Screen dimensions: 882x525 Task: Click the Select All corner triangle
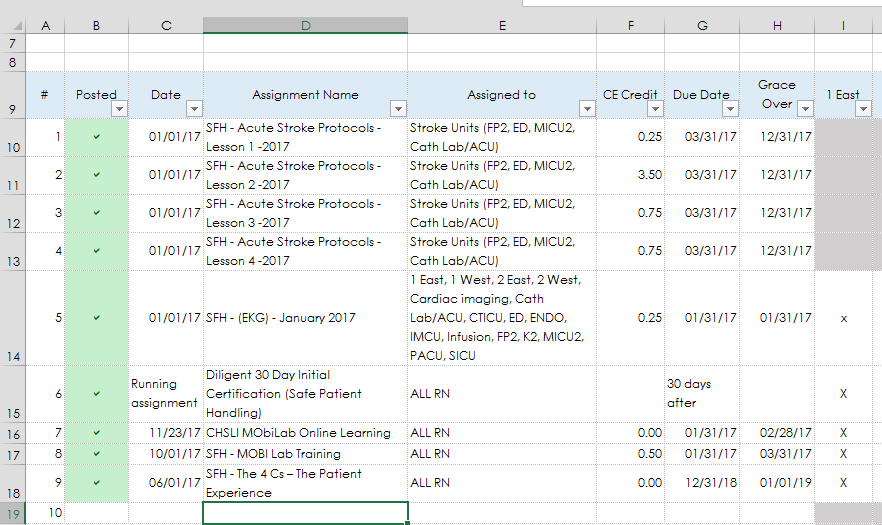point(17,26)
